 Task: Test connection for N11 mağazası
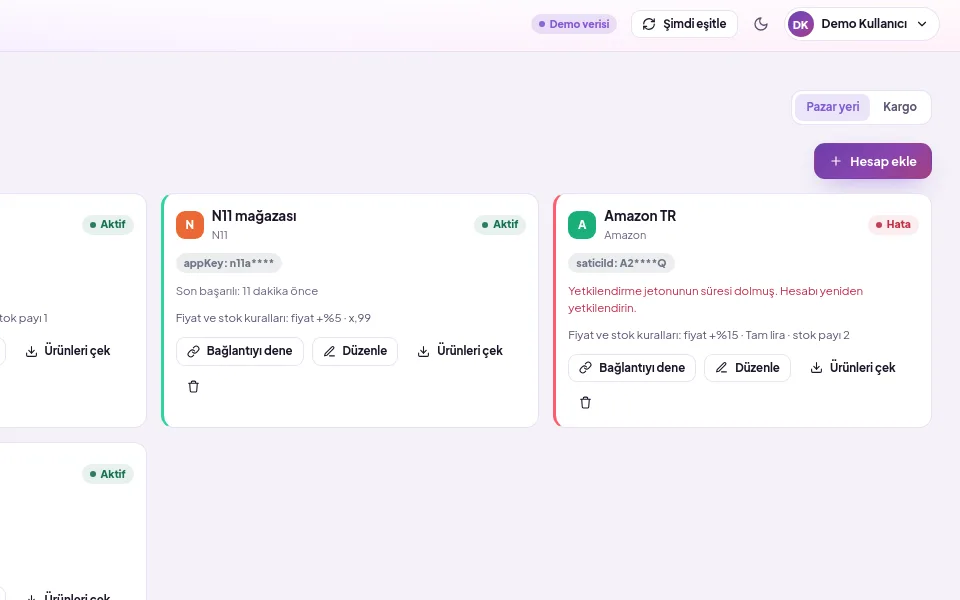(x=240, y=351)
